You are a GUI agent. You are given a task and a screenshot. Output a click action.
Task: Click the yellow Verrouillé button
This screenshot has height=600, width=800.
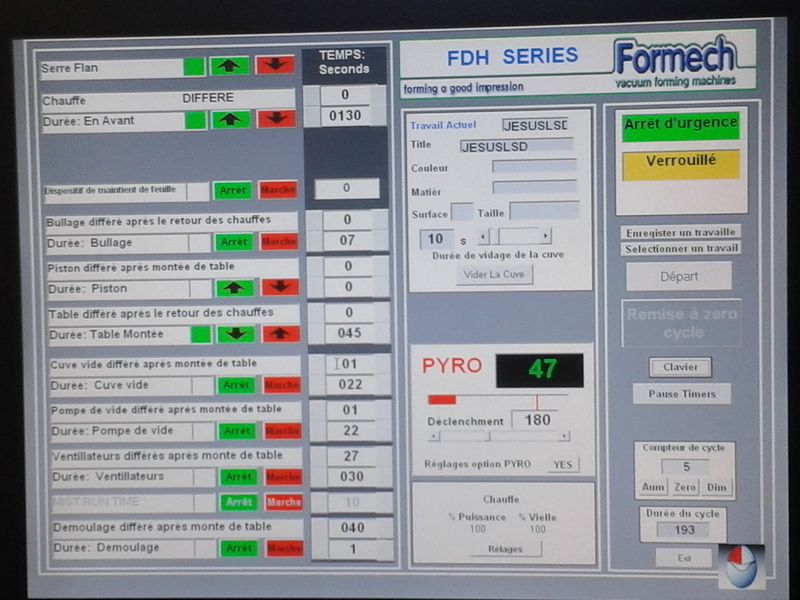pyautogui.click(x=681, y=164)
